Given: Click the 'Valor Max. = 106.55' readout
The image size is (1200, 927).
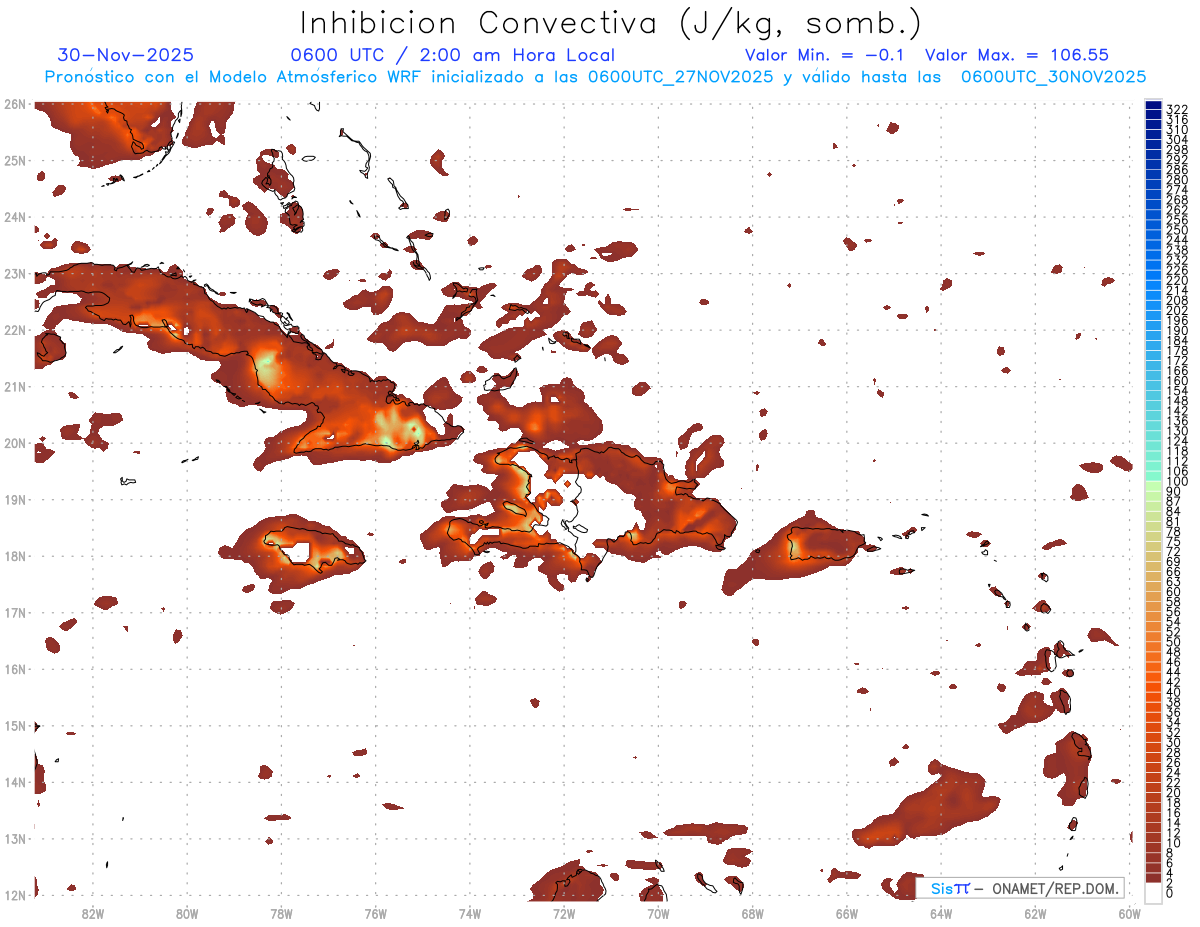Looking at the screenshot, I should click(1017, 55).
